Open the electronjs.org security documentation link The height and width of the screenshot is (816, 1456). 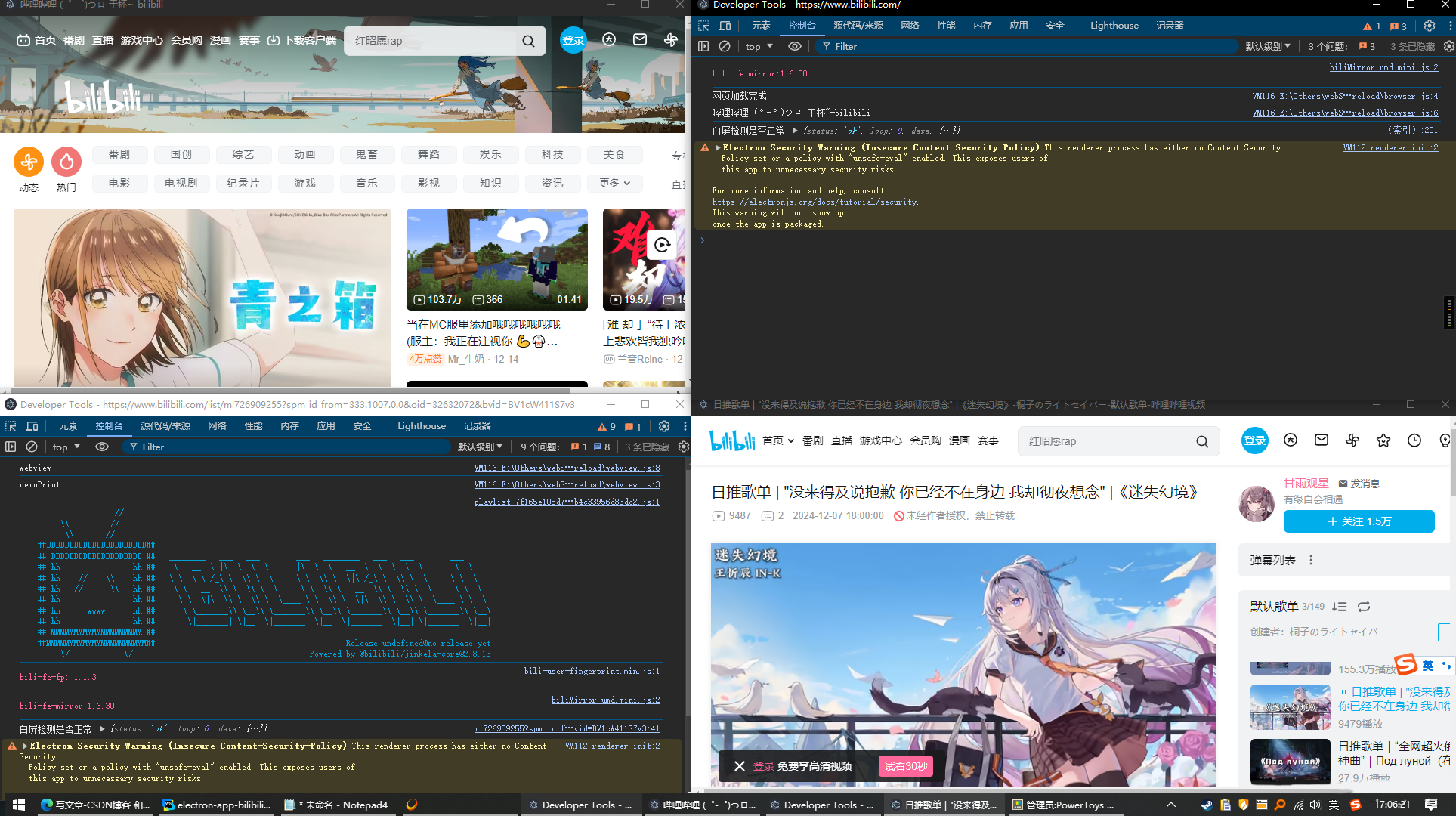coord(814,202)
